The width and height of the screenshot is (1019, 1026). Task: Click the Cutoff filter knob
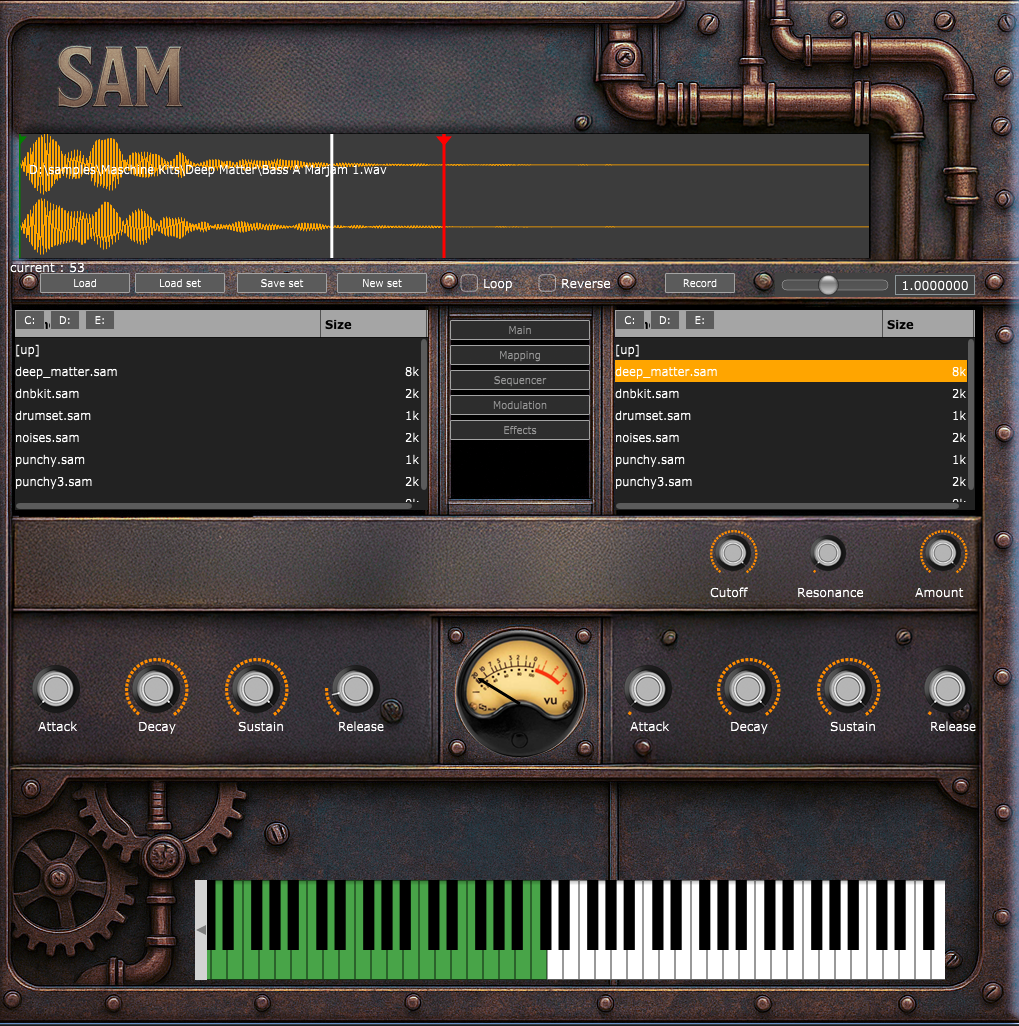(x=731, y=553)
